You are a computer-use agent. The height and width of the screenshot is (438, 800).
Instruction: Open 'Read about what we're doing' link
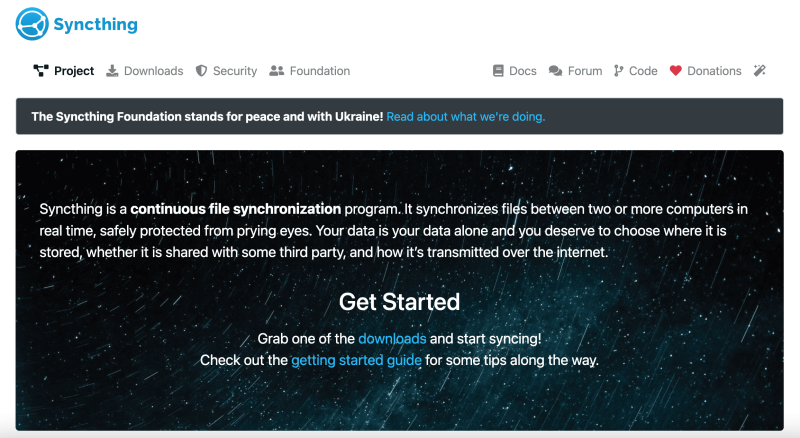pyautogui.click(x=466, y=116)
